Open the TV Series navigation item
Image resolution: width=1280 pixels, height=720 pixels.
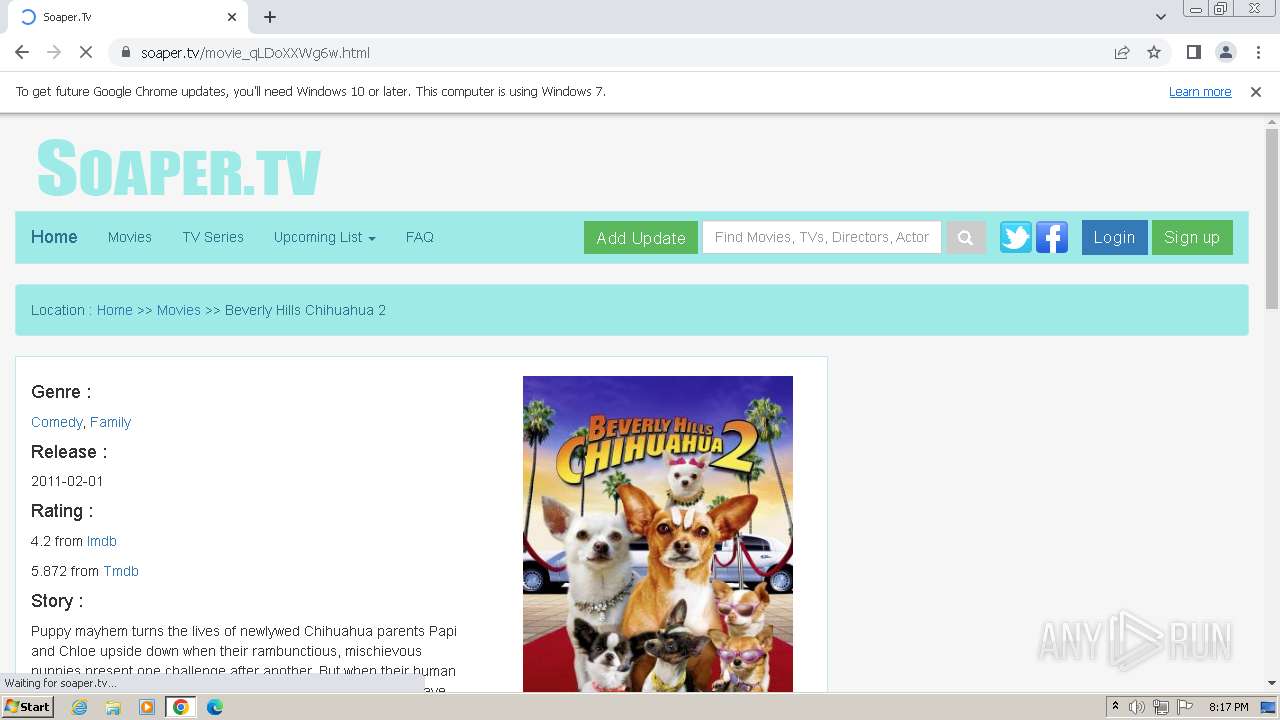tap(213, 237)
